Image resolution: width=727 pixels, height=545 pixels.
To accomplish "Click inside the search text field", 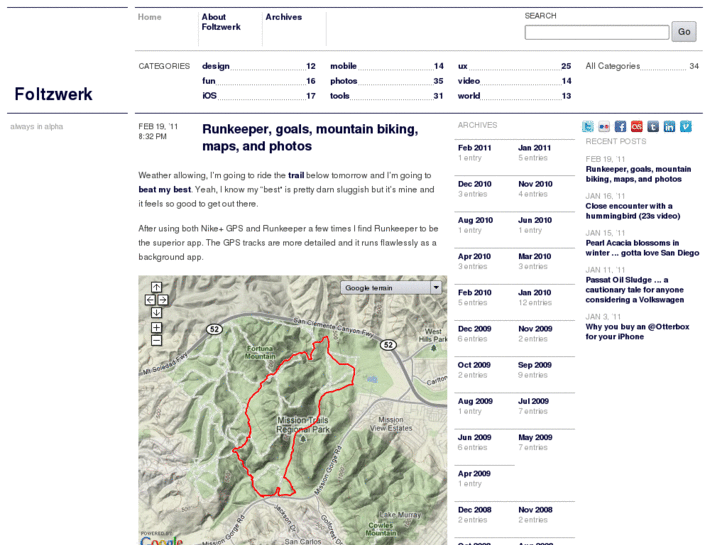I will tap(597, 32).
